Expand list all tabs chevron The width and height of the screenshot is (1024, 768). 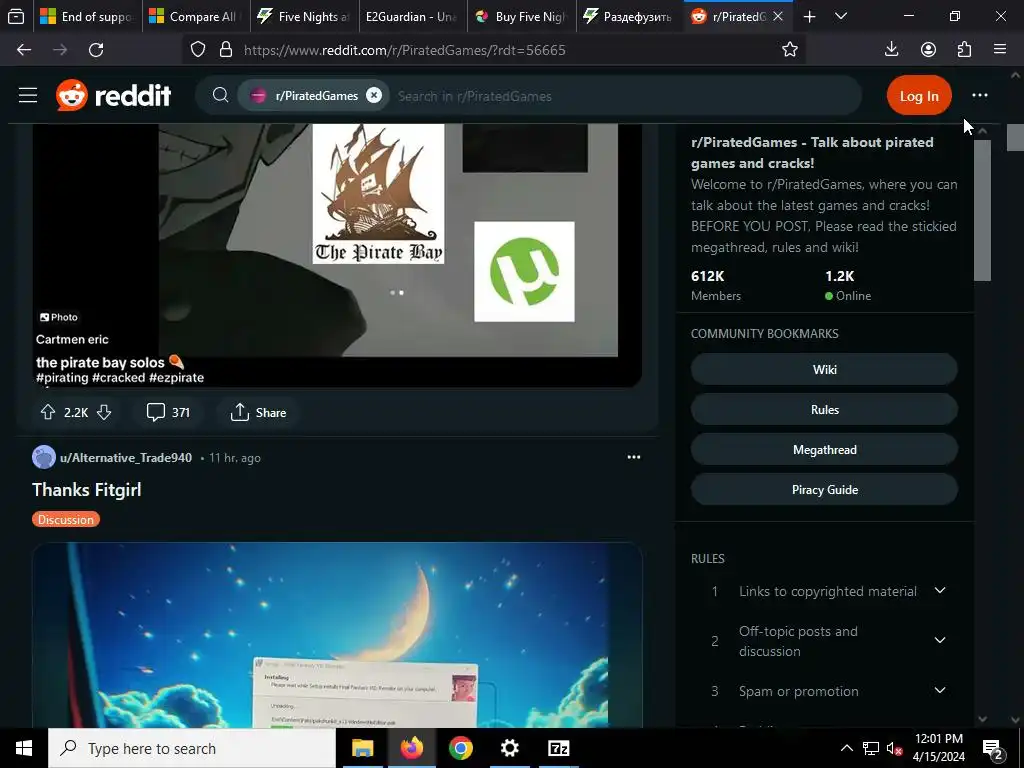tap(841, 16)
